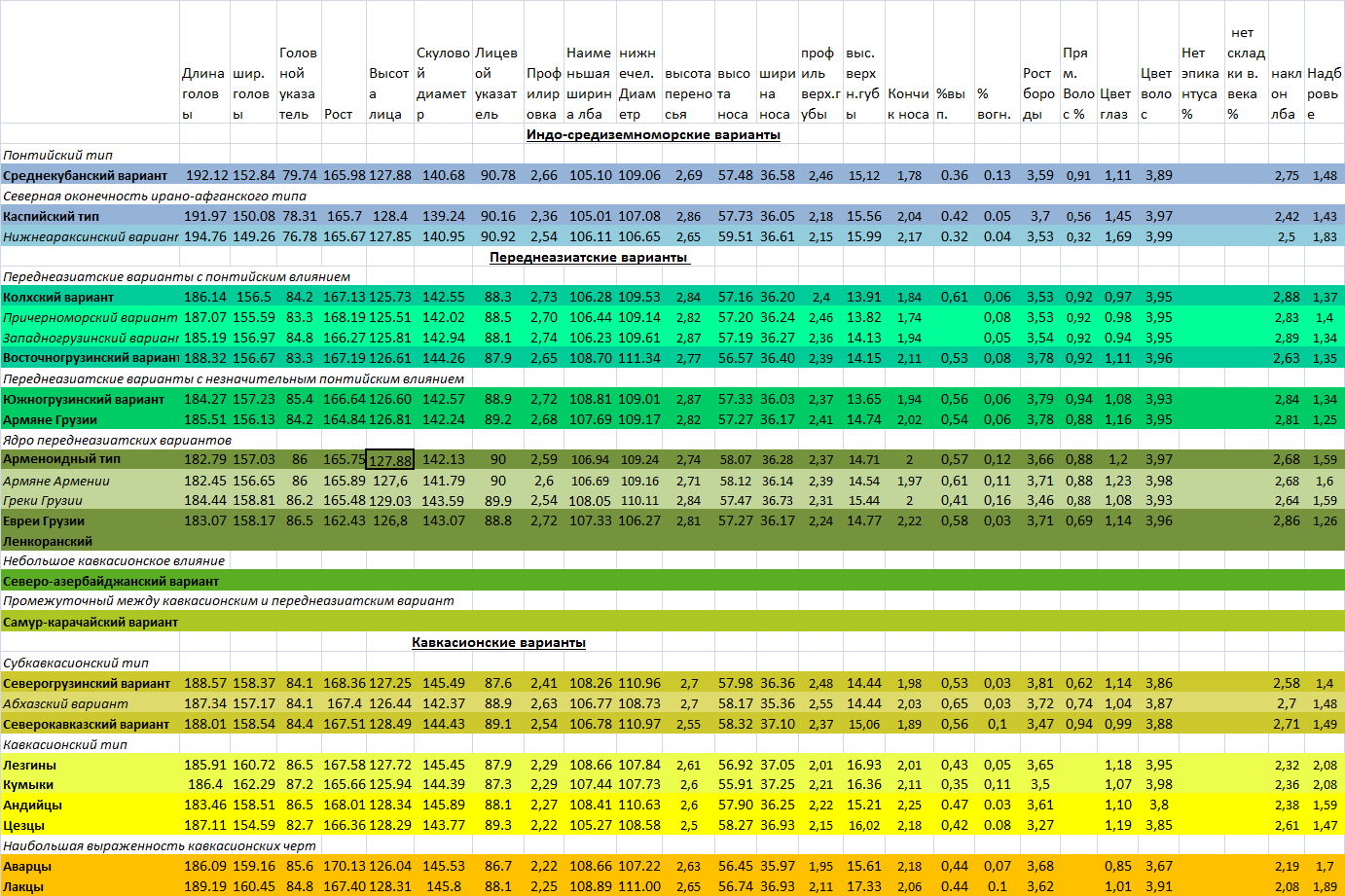This screenshot has height=896, width=1345.
Task: Select 191.97 in Каспийский тип row
Action: coord(204,216)
